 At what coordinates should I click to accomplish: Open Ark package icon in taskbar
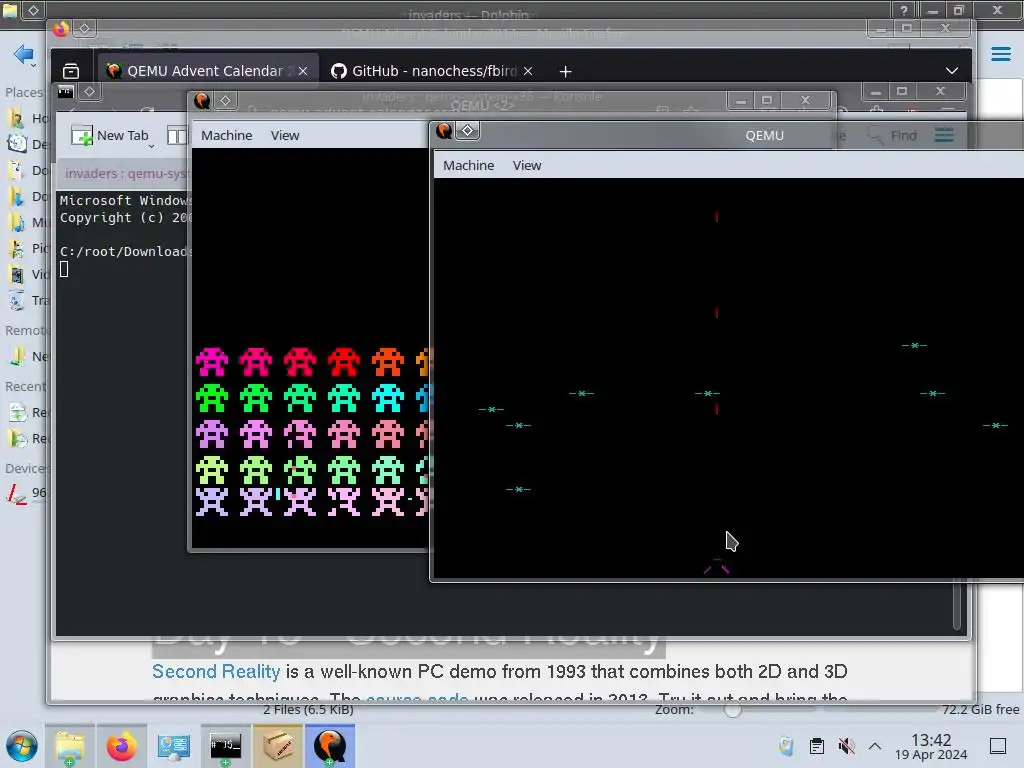(278, 746)
